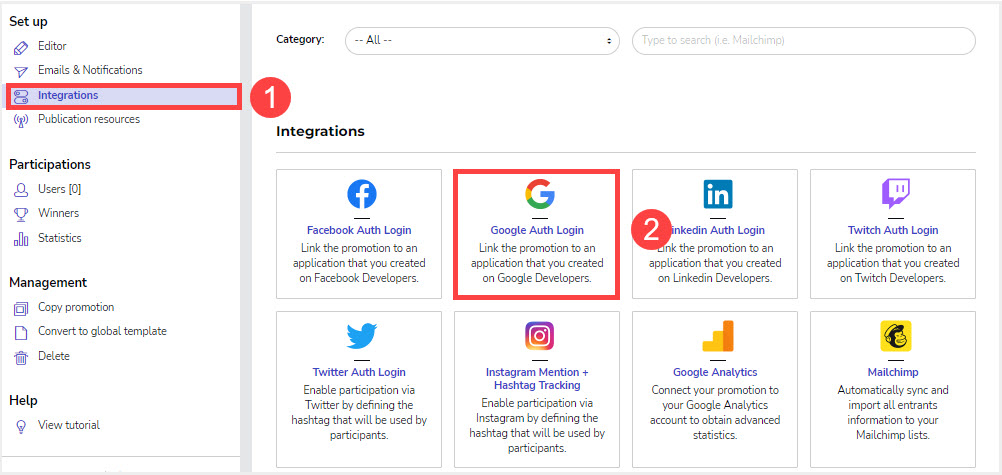This screenshot has height=475, width=1002.
Task: Click the Google Analytics advanced statistics description
Action: pos(715,413)
